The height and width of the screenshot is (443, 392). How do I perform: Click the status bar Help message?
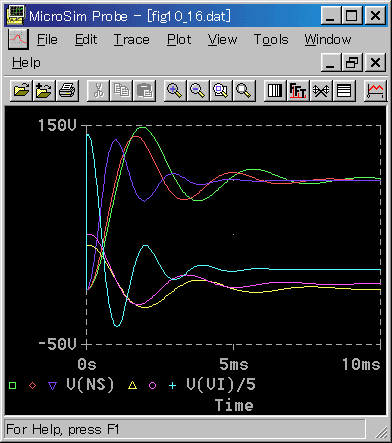pyautogui.click(x=63, y=429)
